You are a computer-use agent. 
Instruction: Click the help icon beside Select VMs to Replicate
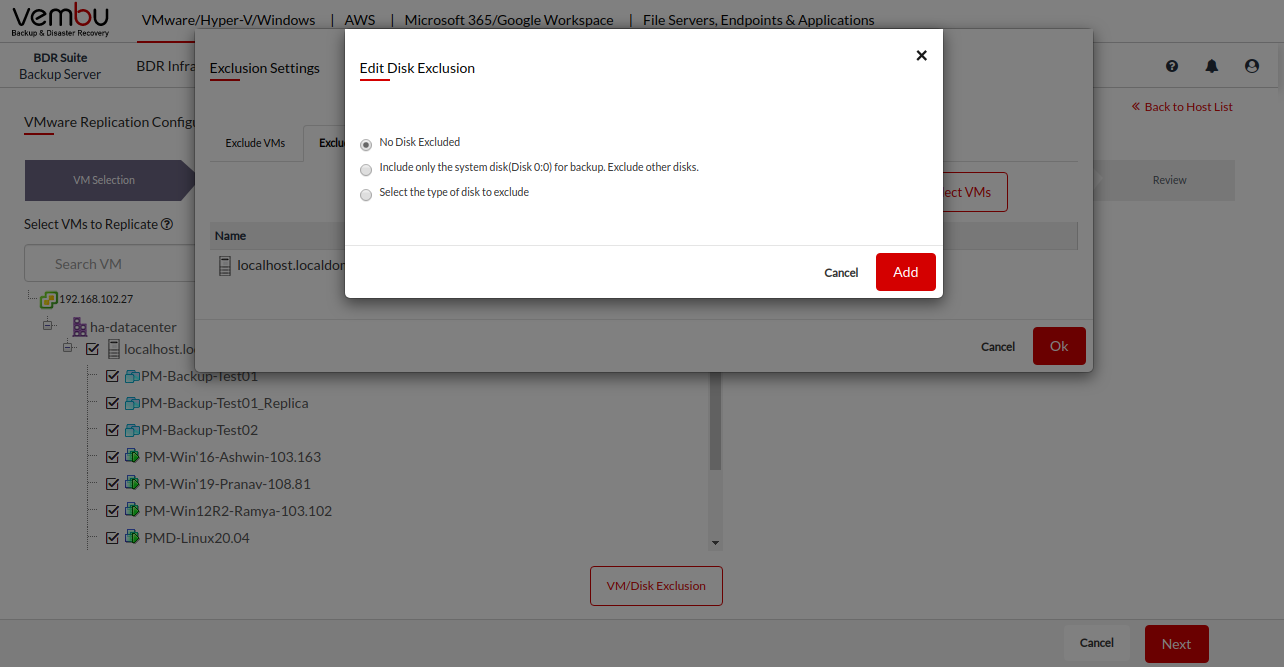167,225
